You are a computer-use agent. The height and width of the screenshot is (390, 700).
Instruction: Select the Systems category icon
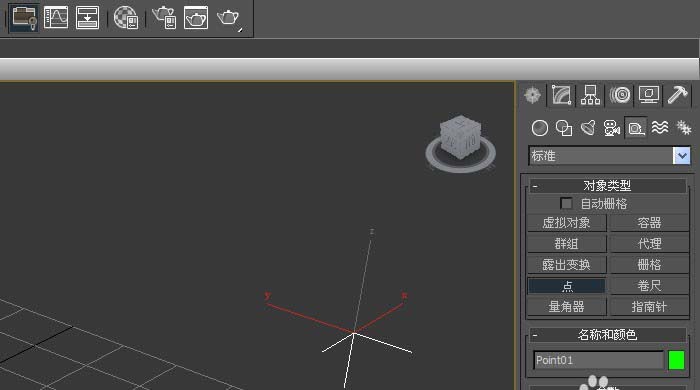pos(683,128)
